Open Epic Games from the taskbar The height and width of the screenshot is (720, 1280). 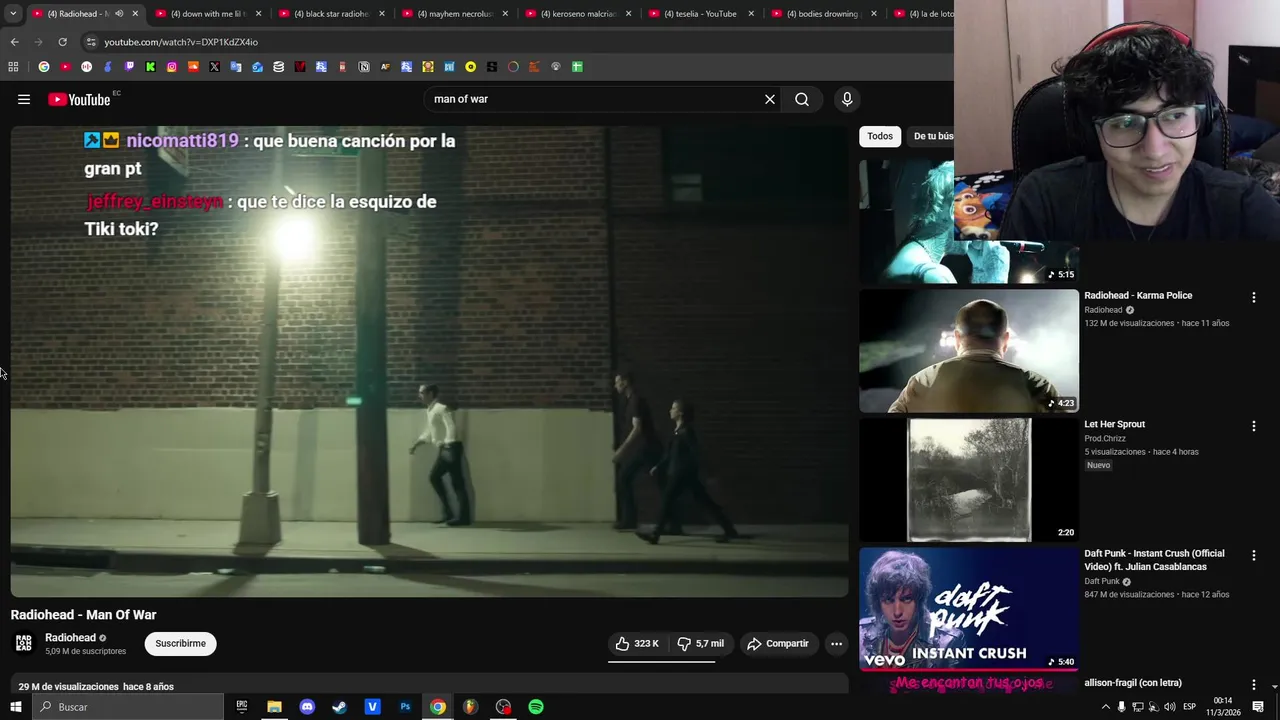[242, 707]
